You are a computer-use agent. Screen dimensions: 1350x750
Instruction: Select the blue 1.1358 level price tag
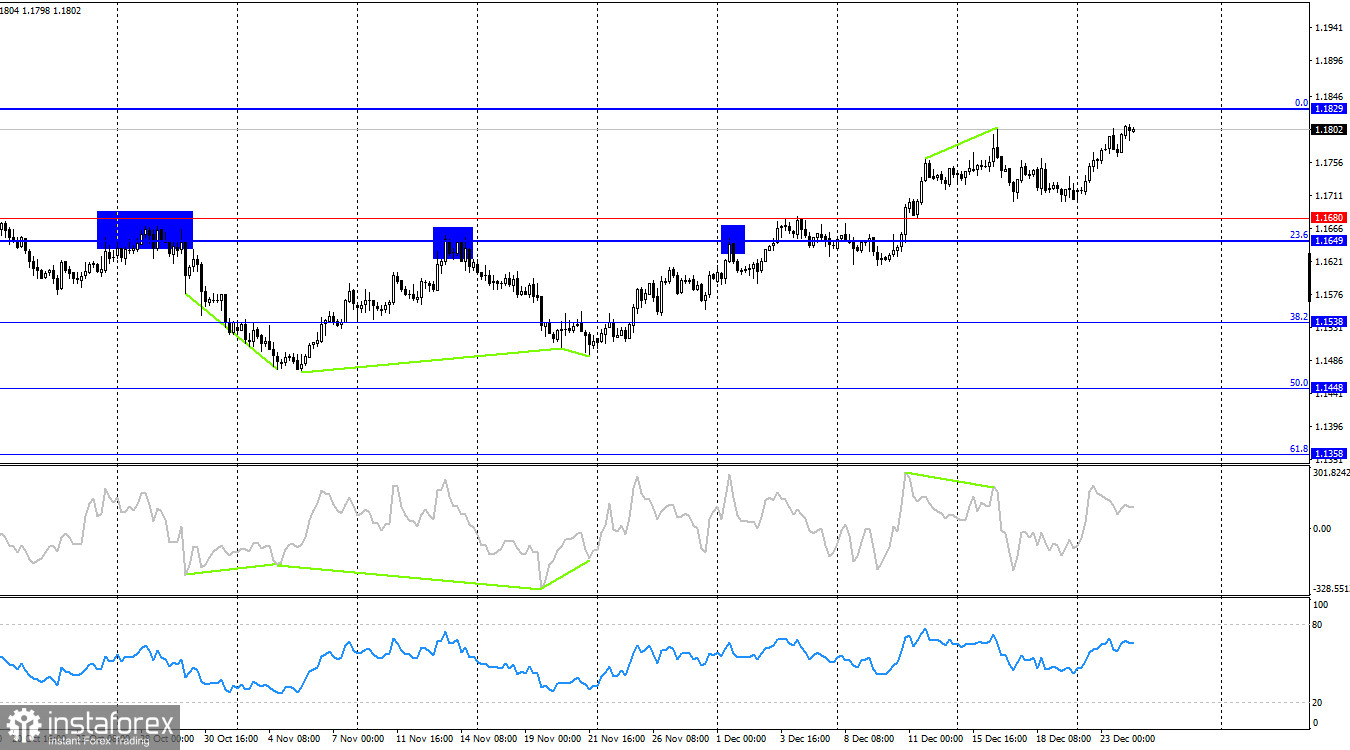click(x=1328, y=454)
